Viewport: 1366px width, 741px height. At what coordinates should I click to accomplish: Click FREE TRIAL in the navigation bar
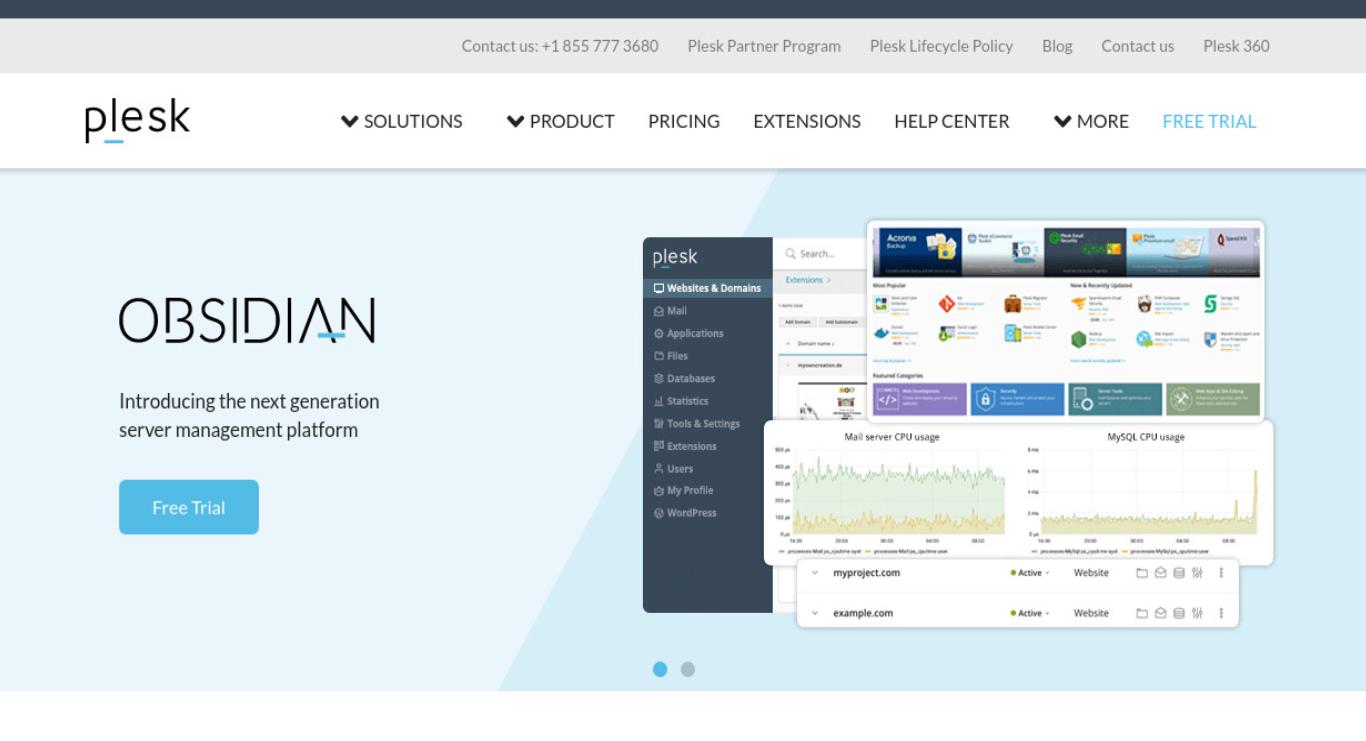click(x=1209, y=121)
